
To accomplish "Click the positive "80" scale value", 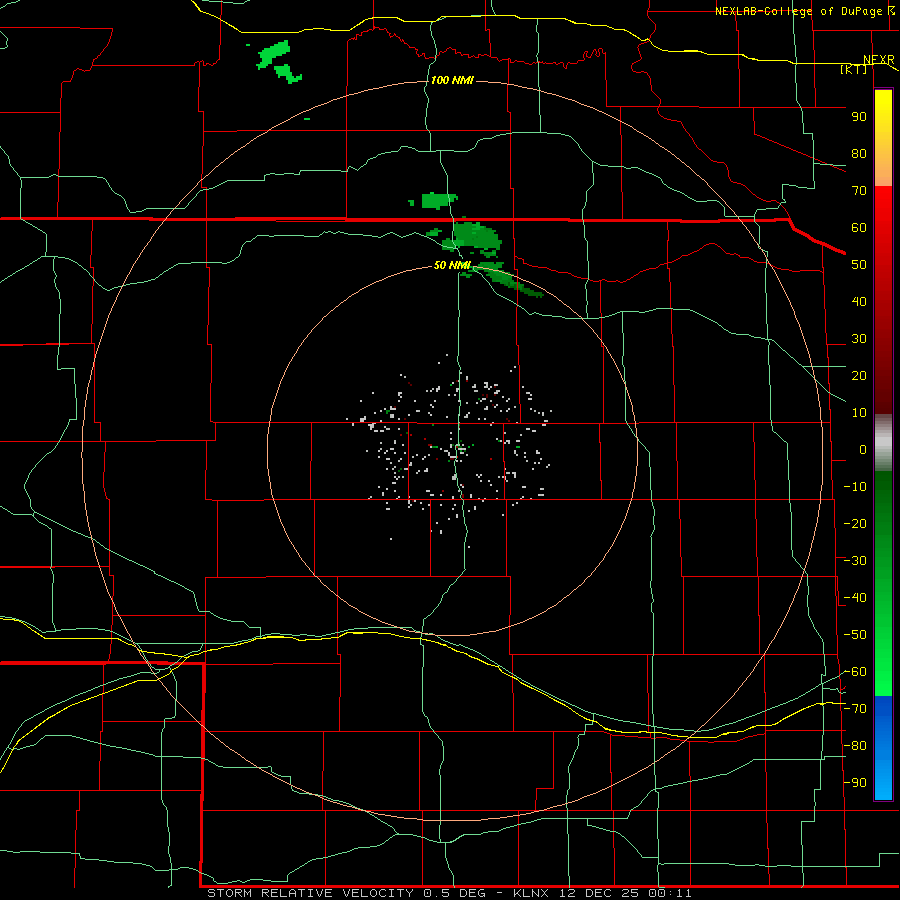I will (x=859, y=154).
